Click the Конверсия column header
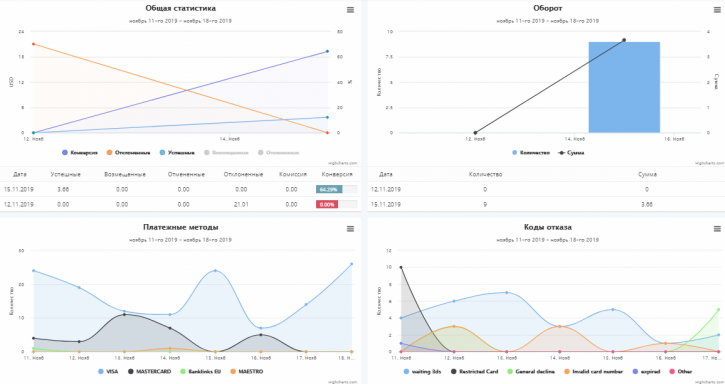Image resolution: width=725 pixels, height=384 pixels. [x=337, y=174]
